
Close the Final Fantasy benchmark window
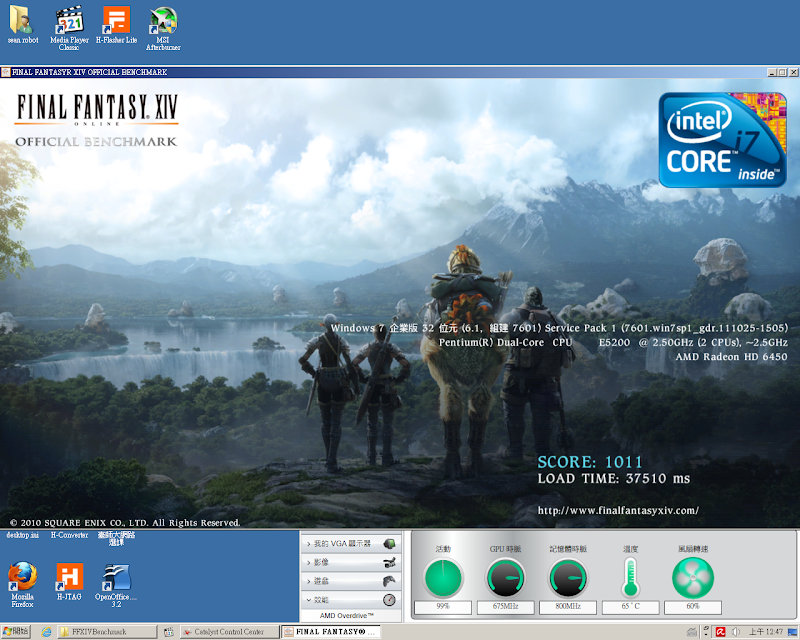(x=794, y=72)
